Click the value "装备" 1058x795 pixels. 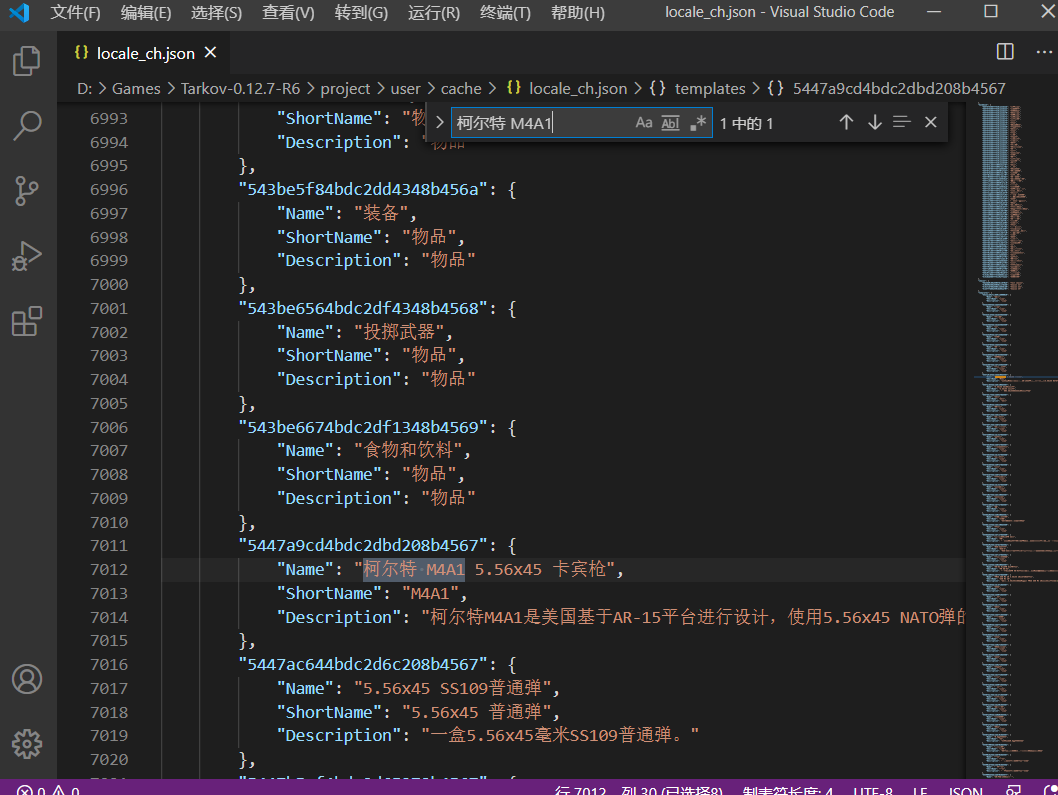pyautogui.click(x=381, y=213)
